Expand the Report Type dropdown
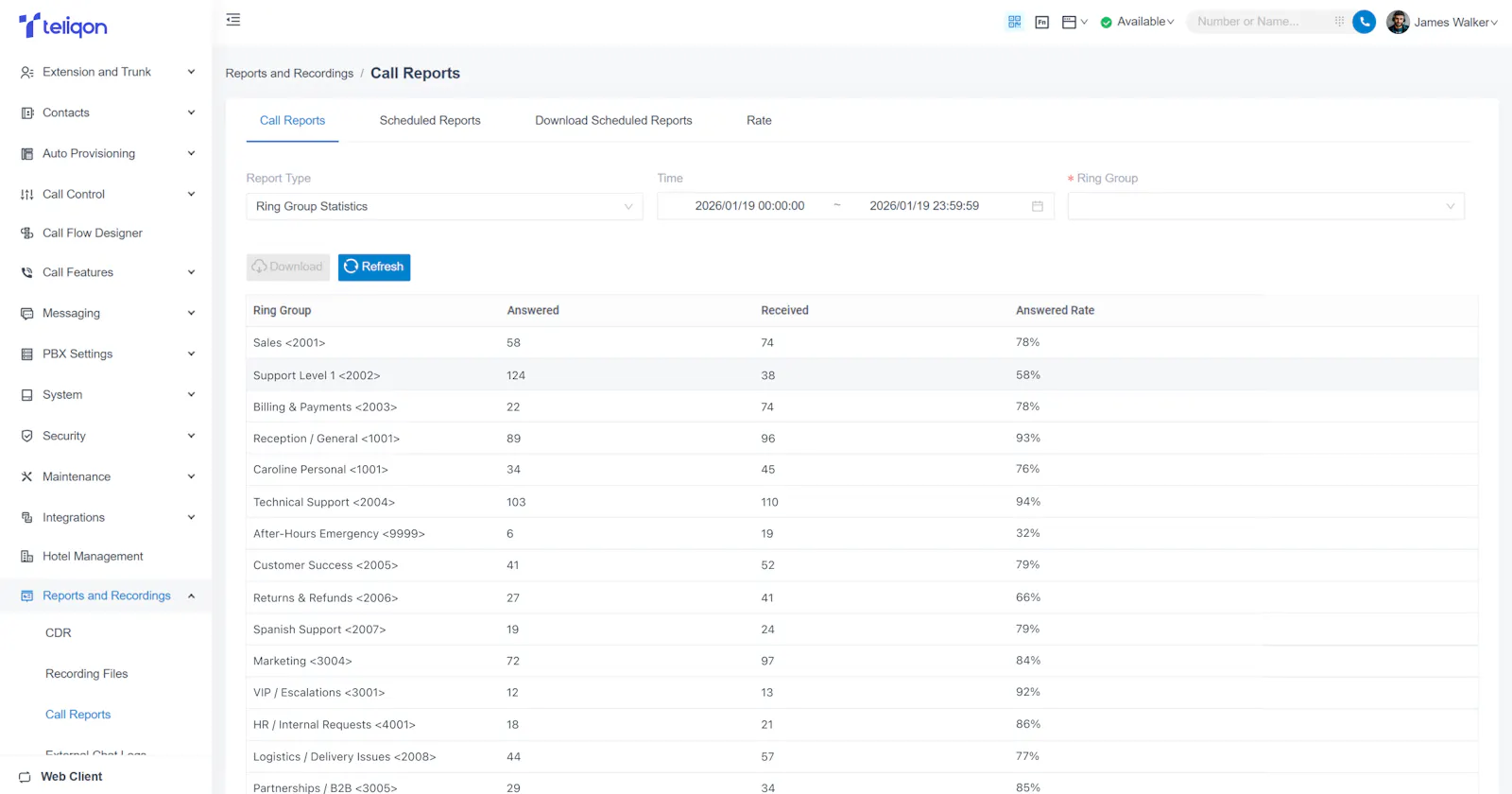The image size is (1512, 794). [x=444, y=206]
